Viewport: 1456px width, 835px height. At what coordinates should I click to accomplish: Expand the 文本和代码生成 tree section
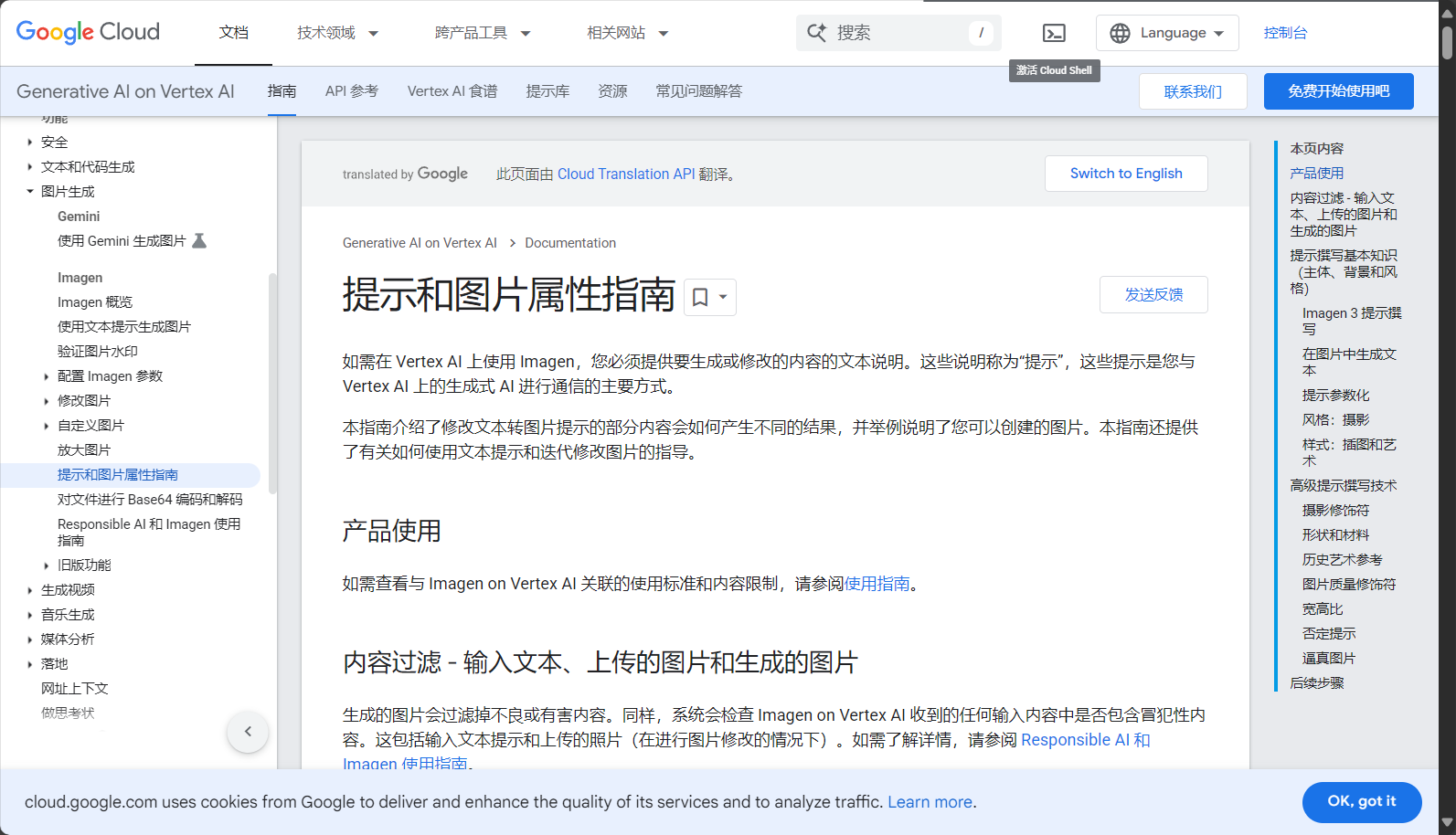tap(29, 166)
